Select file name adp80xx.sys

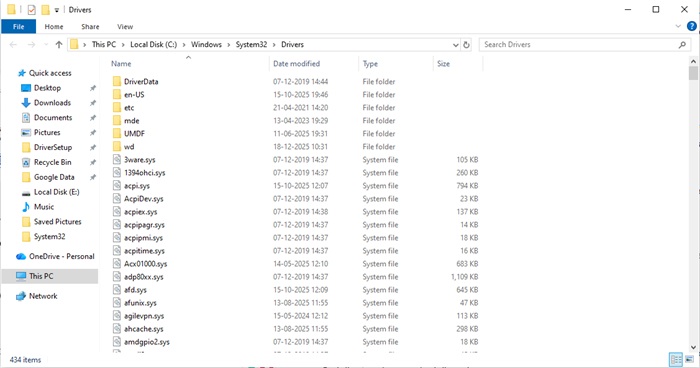click(x=144, y=277)
